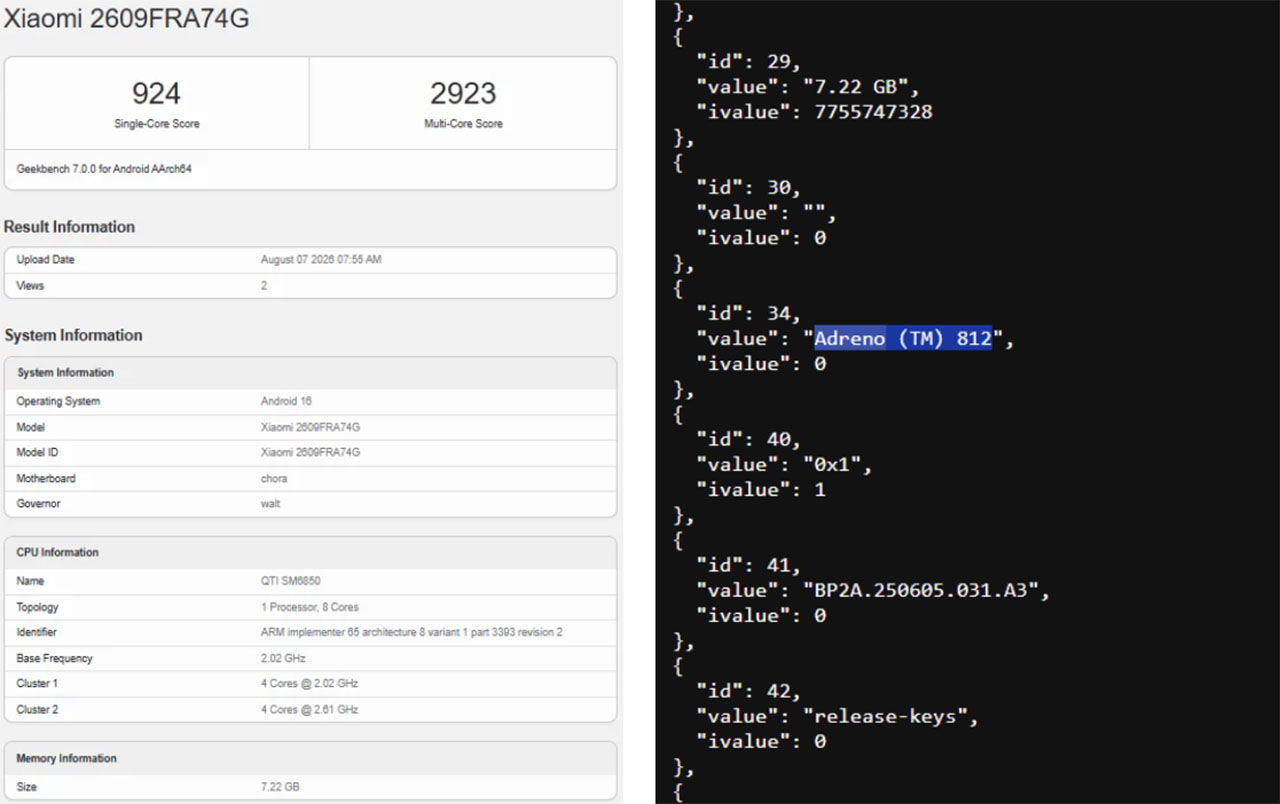1280x804 pixels.
Task: Click the "Cluster 2" row label
Action: [38, 710]
